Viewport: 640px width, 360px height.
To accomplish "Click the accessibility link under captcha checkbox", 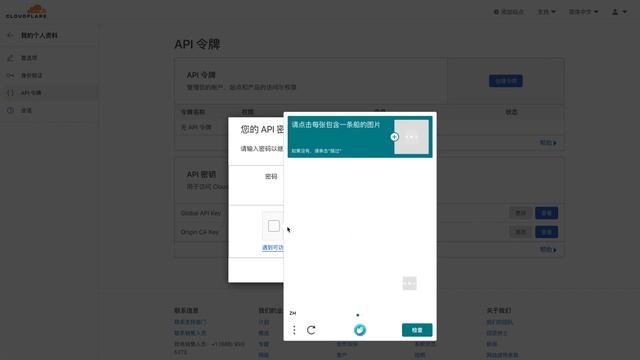I will point(273,247).
